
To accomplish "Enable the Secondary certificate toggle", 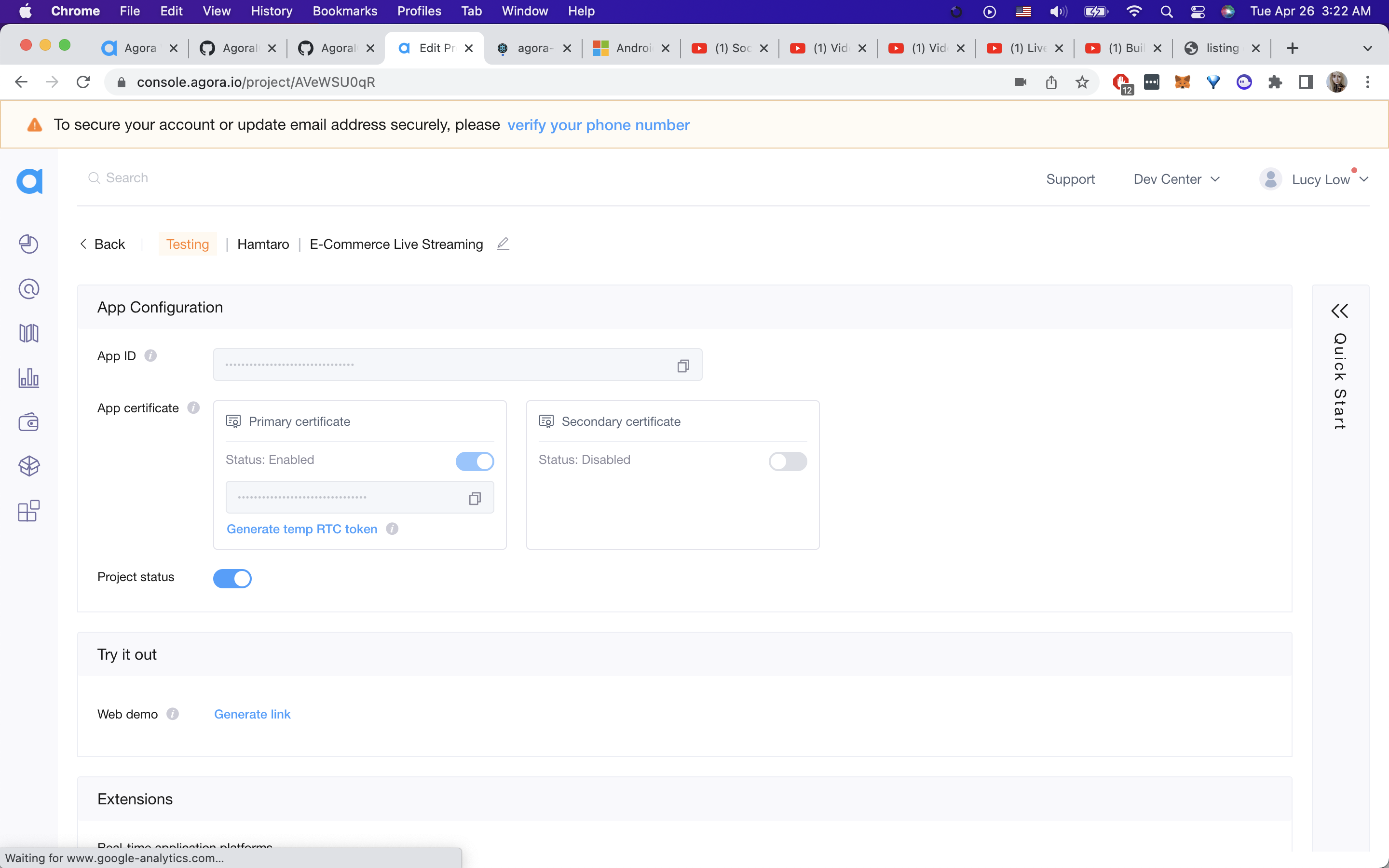I will click(788, 461).
